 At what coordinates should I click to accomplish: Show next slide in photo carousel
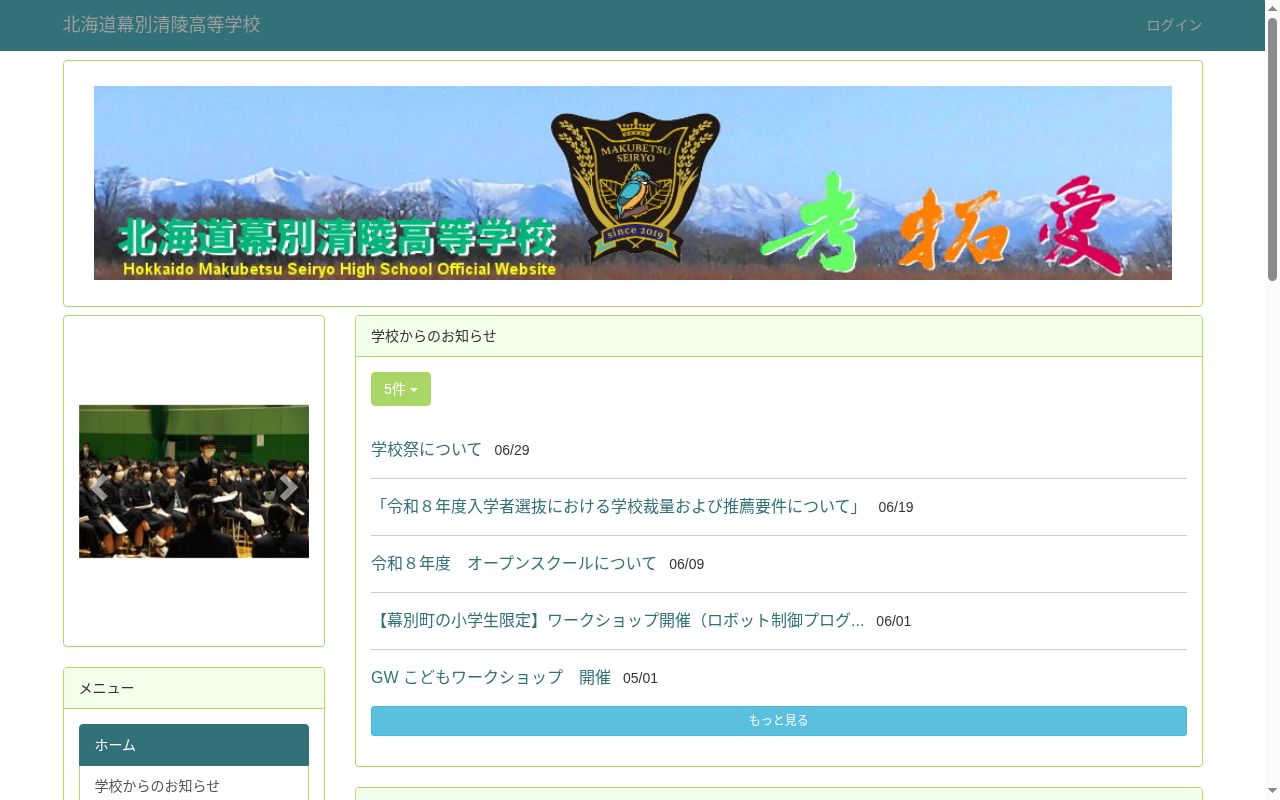click(289, 487)
